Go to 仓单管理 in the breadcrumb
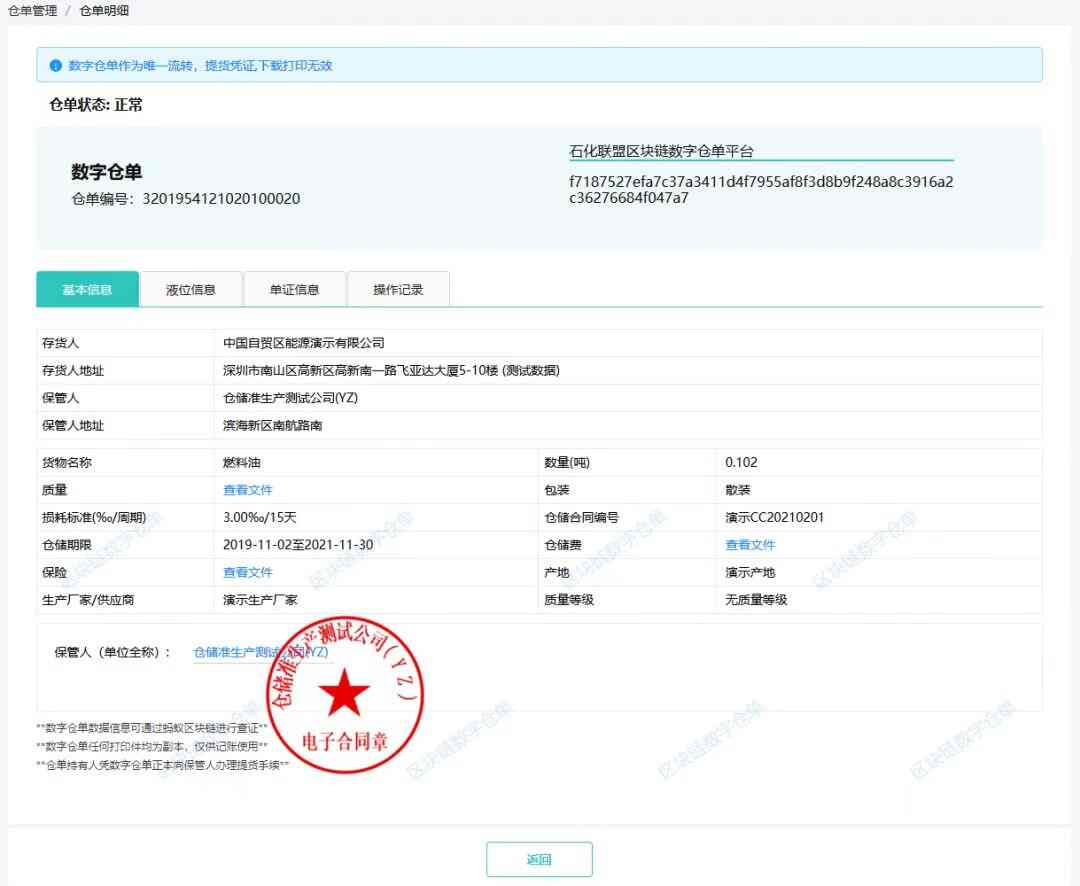1080x886 pixels. point(32,11)
